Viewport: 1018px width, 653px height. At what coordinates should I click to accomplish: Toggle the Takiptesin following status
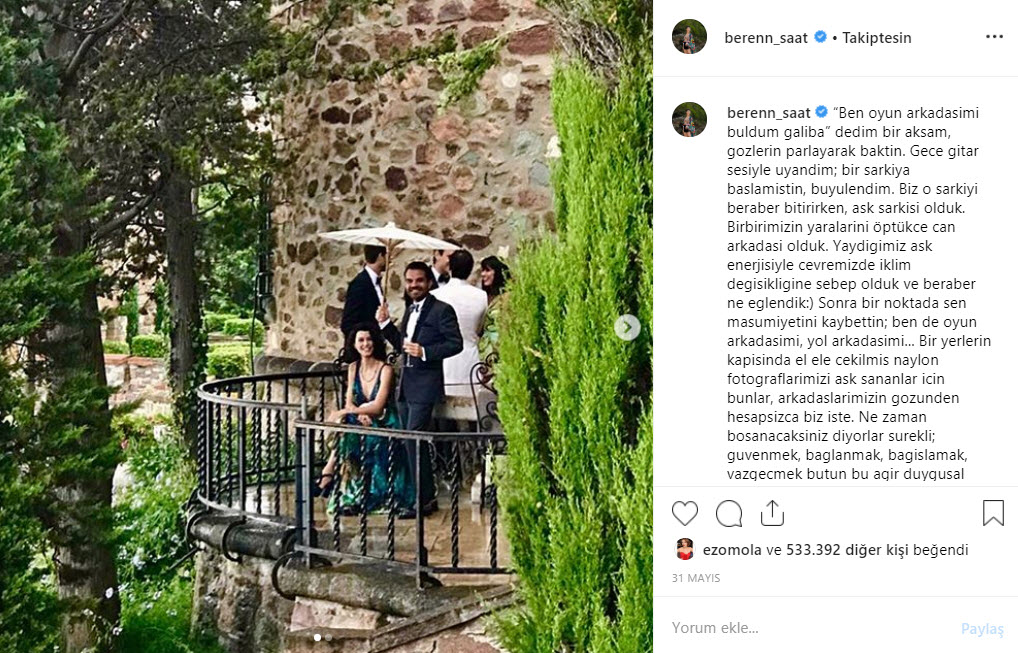[876, 38]
